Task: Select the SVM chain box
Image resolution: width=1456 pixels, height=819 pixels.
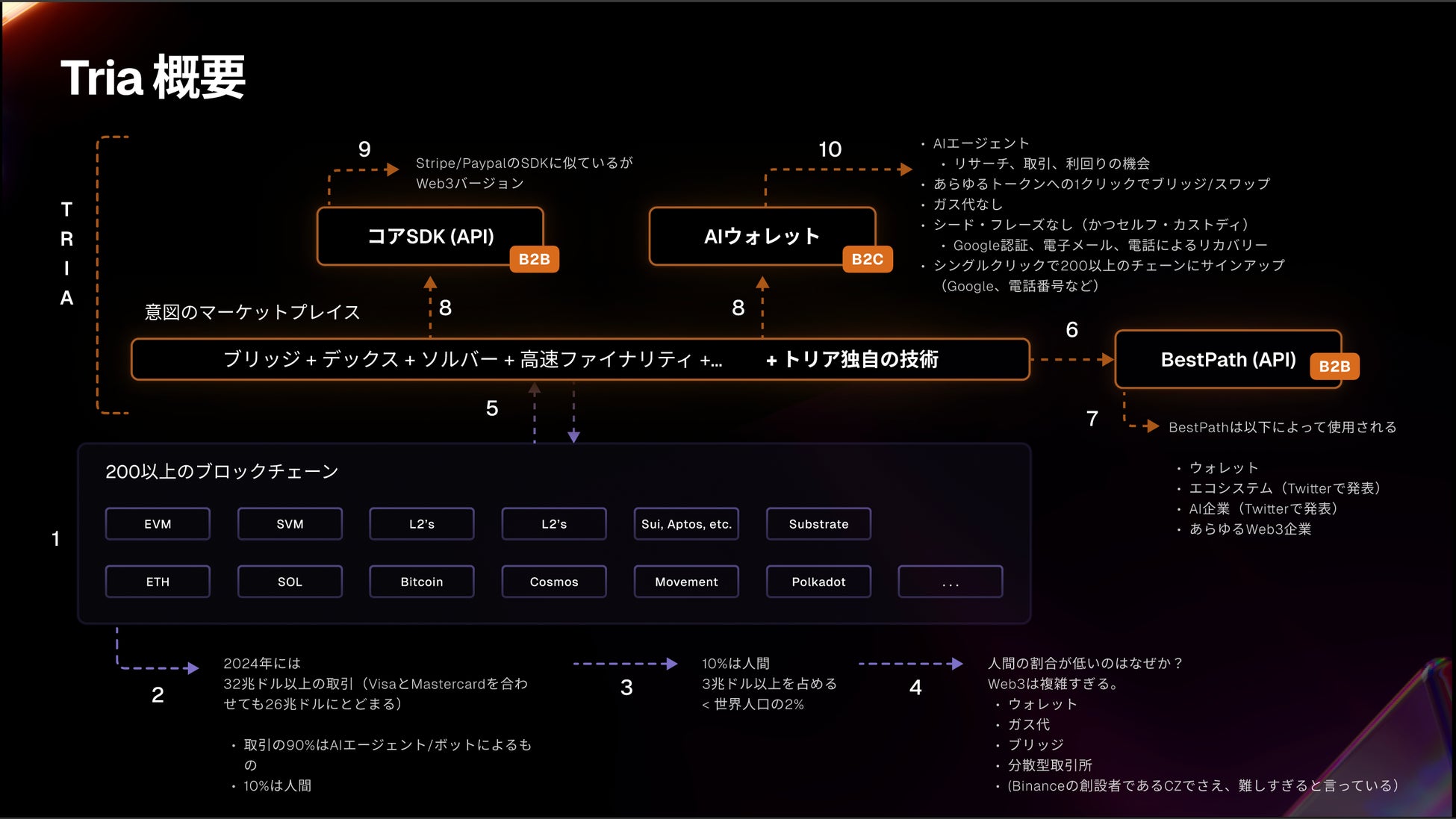Action: coord(290,524)
